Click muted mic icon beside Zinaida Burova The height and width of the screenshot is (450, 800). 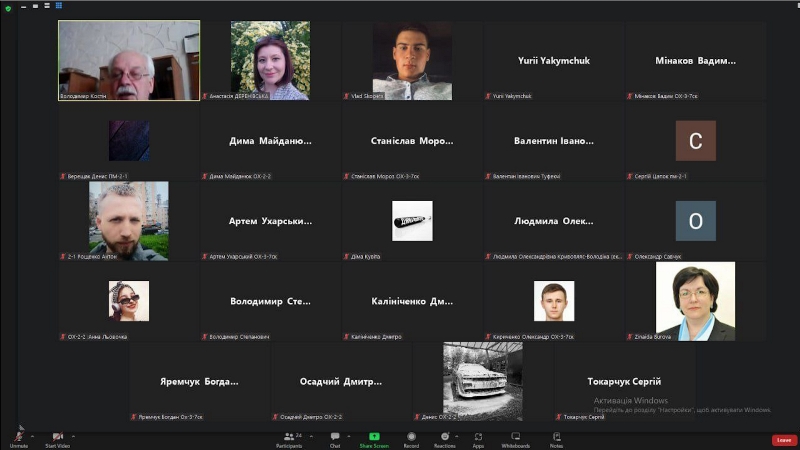630,337
